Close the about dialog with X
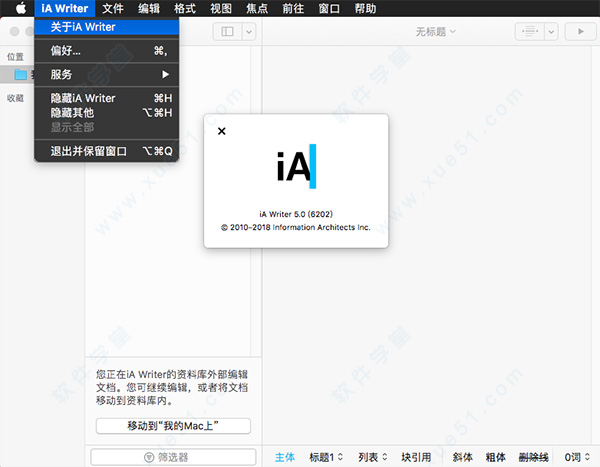The width and height of the screenshot is (600, 467). pos(222,131)
